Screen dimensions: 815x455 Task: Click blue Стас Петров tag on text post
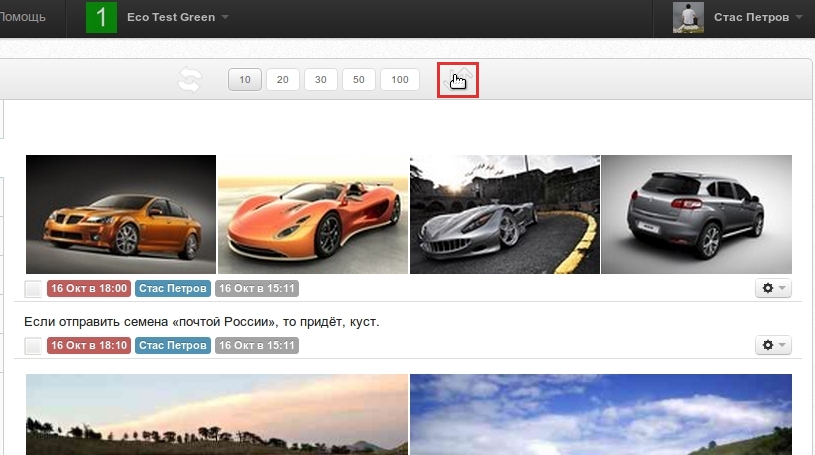click(173, 345)
